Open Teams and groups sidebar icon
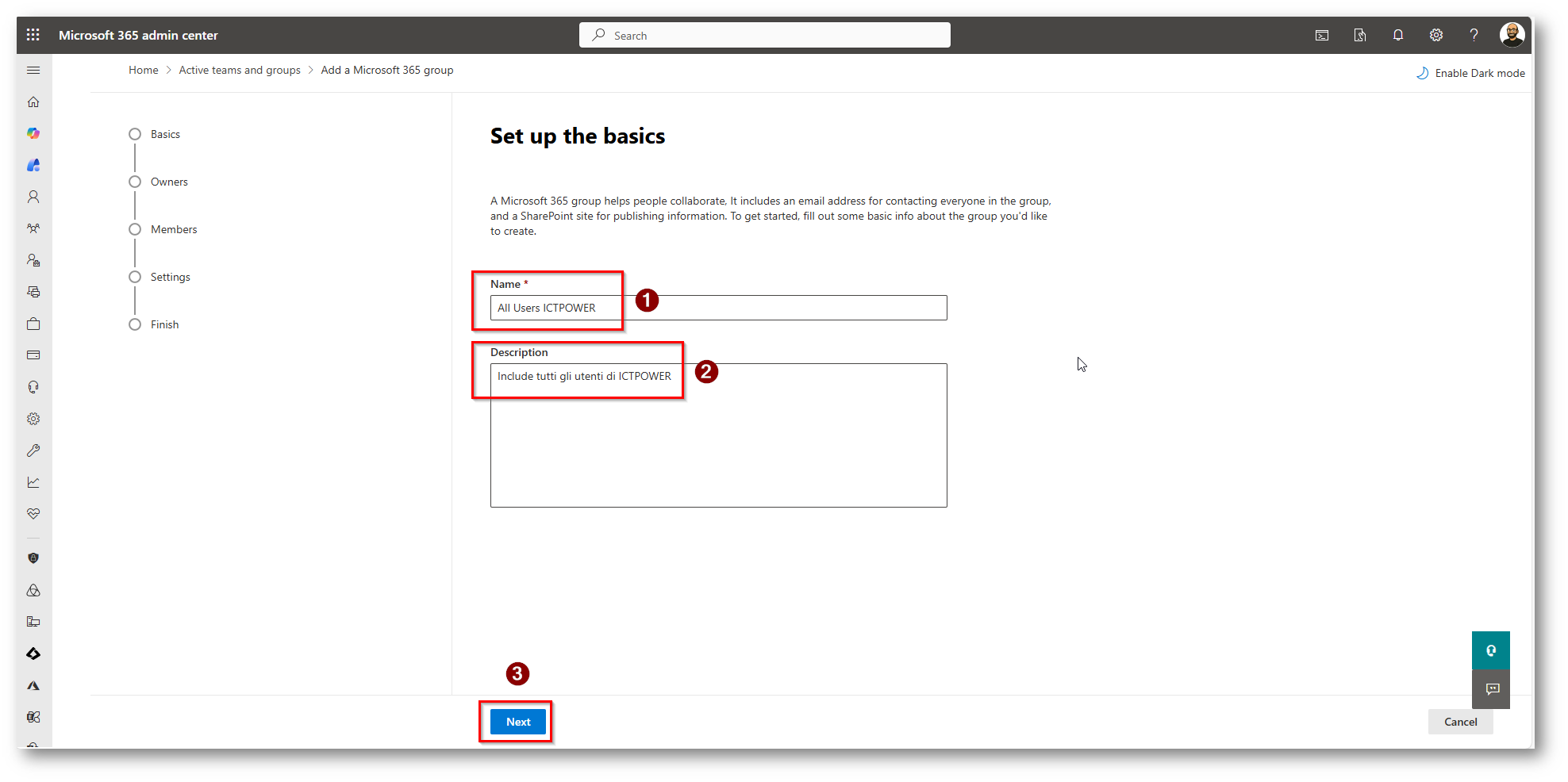The width and height of the screenshot is (1568, 782). pyautogui.click(x=33, y=228)
